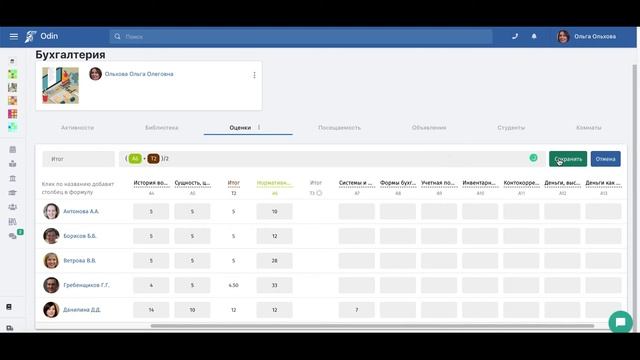Open the phone call icon
Viewport: 640px width, 360px height.
515,36
